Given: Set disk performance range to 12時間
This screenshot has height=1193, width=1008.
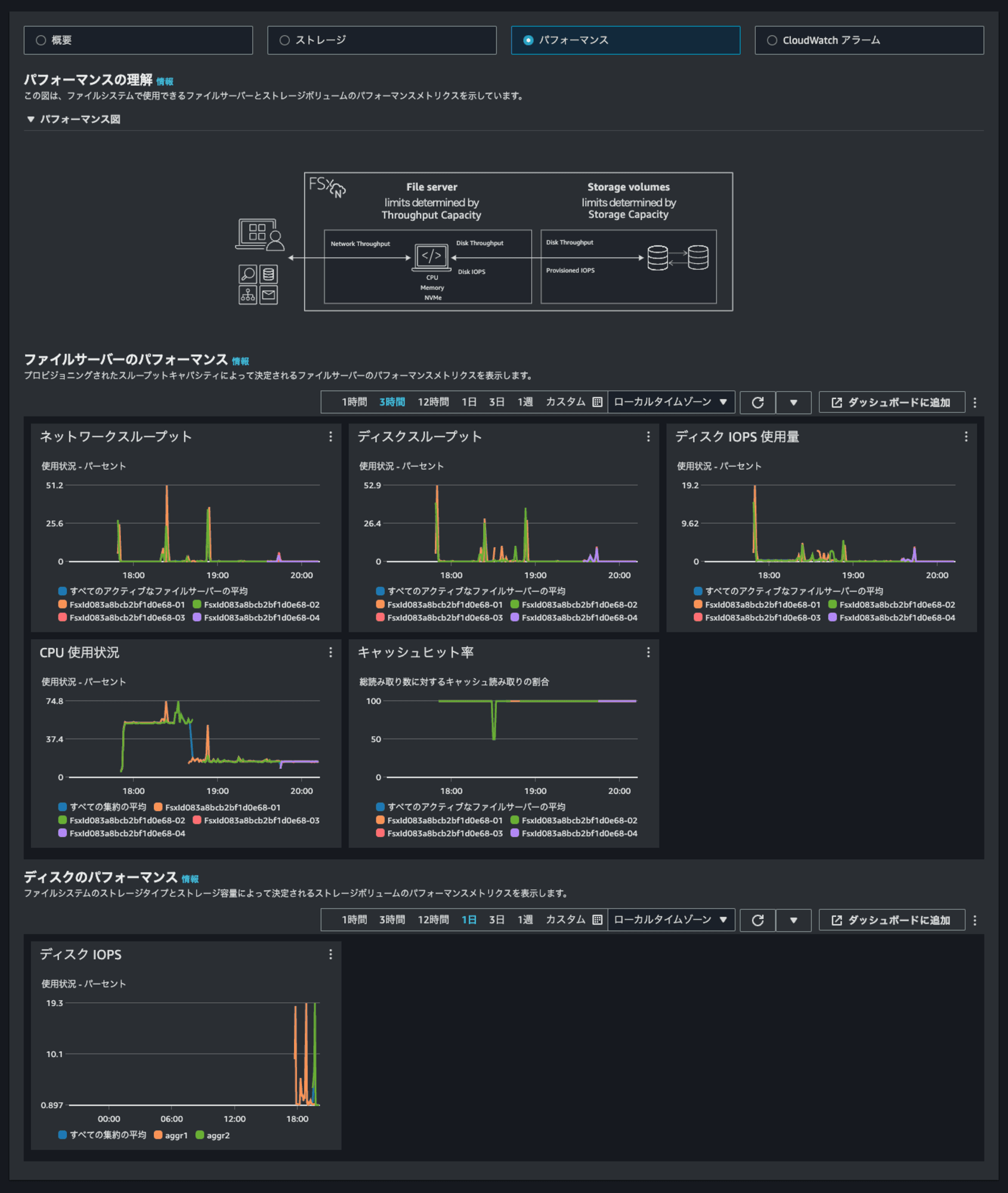Looking at the screenshot, I should 433,920.
